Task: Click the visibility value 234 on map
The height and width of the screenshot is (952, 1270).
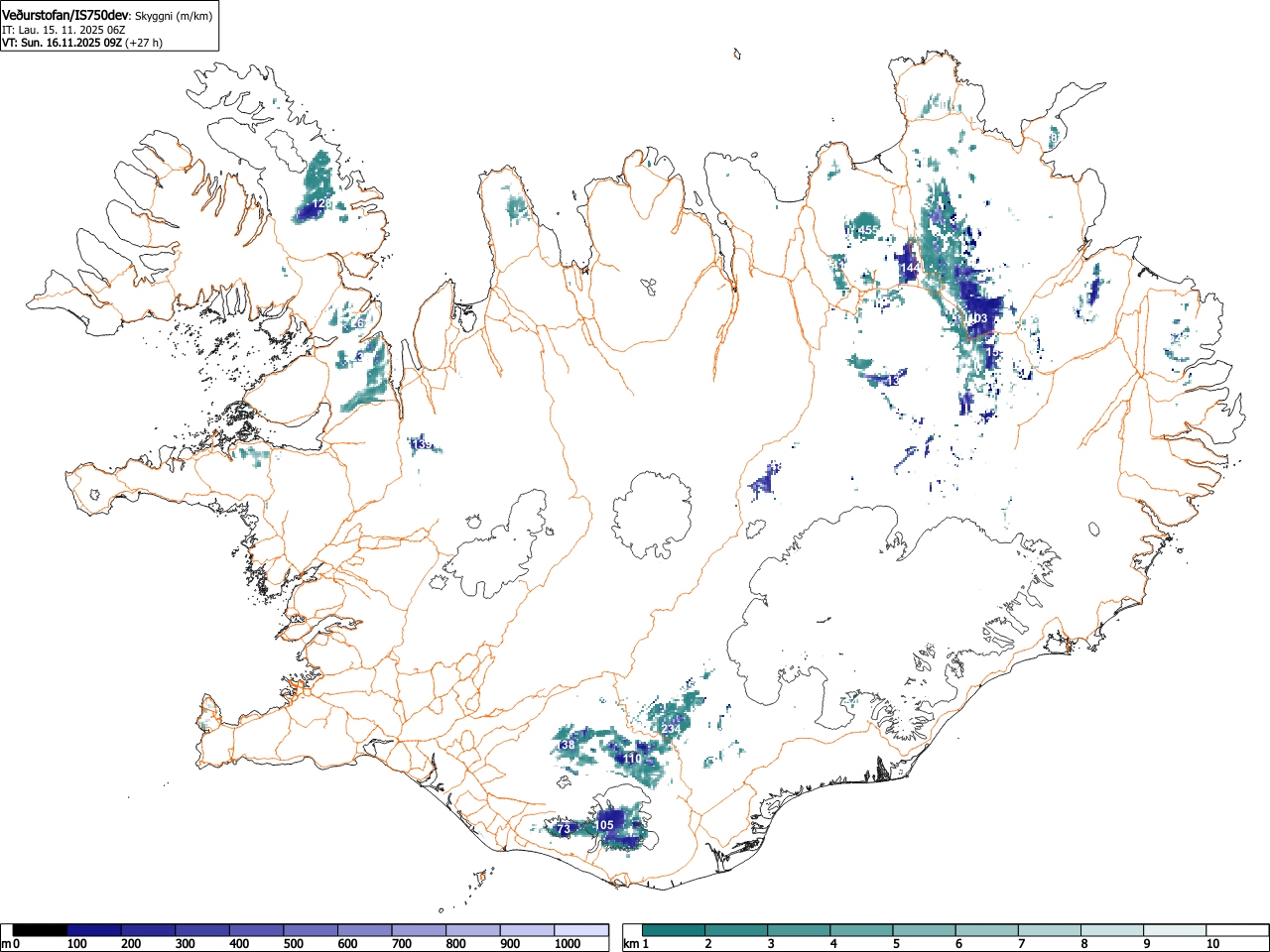Action: coord(671,729)
